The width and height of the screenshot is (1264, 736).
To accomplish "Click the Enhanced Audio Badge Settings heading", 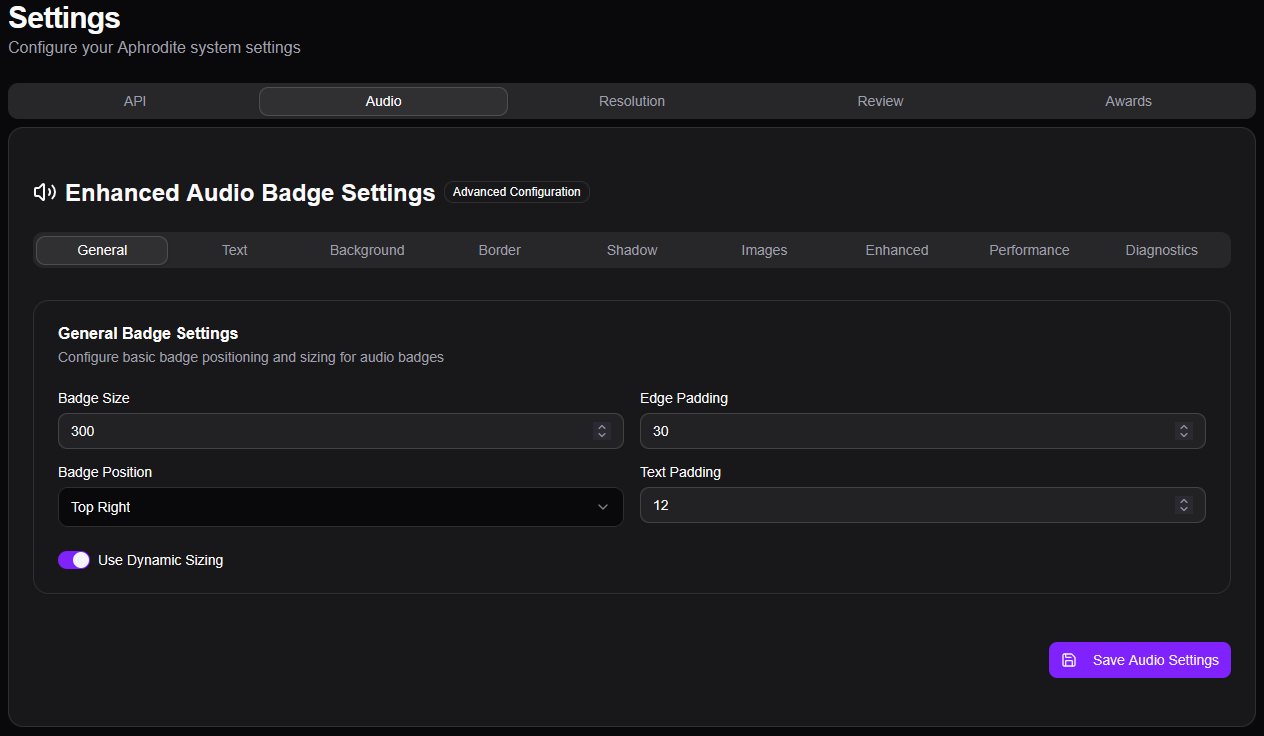I will [x=250, y=192].
